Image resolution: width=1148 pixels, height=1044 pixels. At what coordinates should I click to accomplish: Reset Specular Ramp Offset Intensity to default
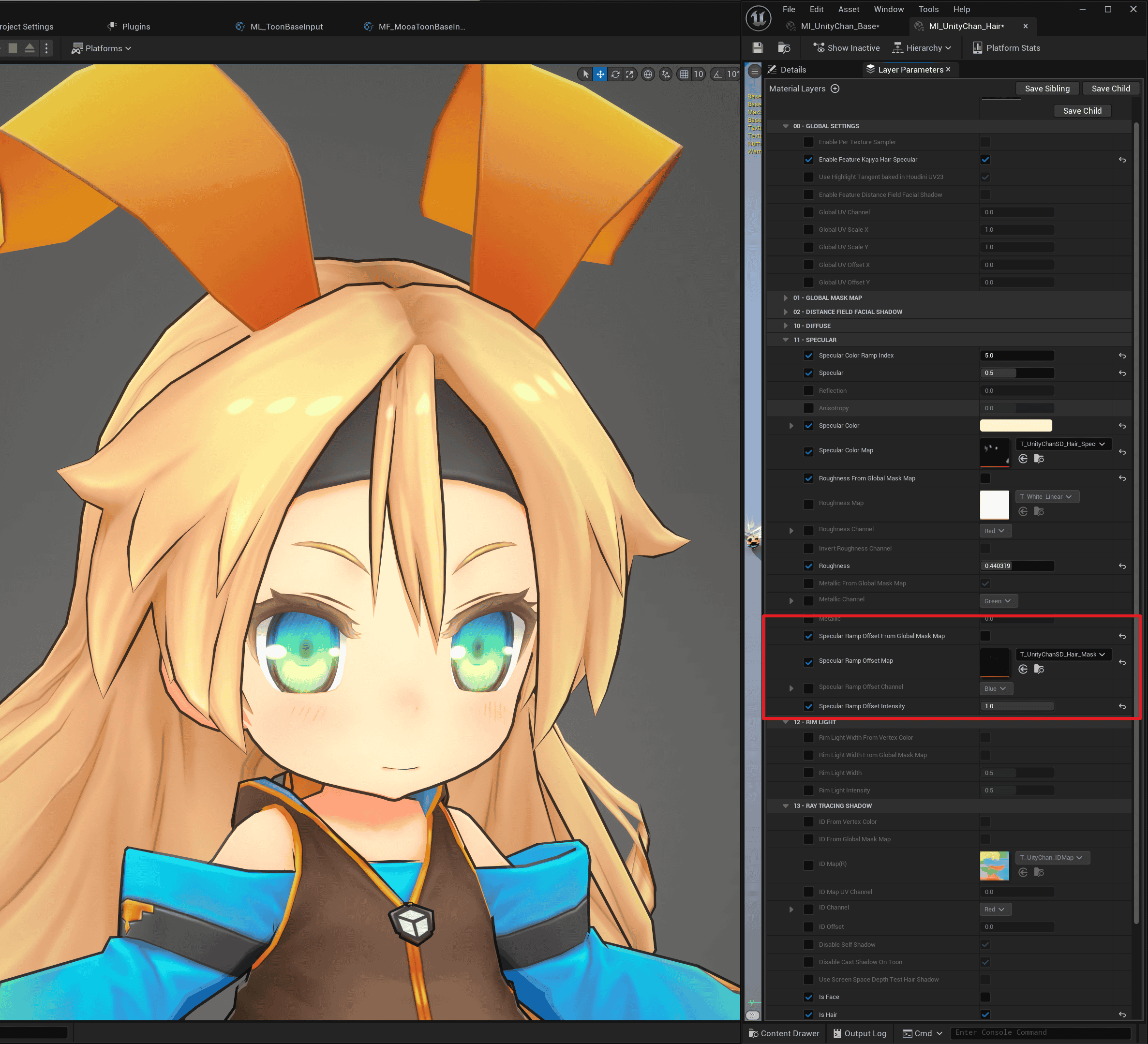1122,706
